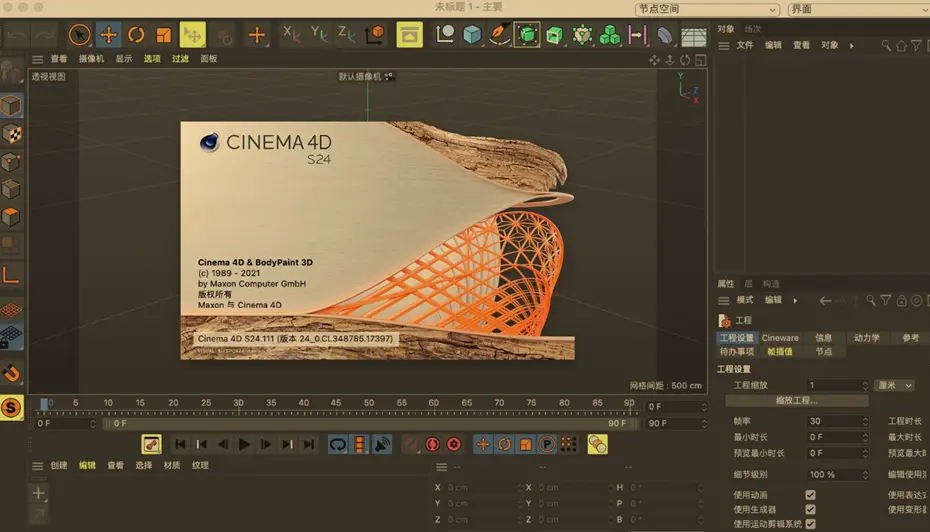Switch to the 动力学 dynamics tab
Image resolution: width=930 pixels, height=532 pixels.
(x=867, y=337)
